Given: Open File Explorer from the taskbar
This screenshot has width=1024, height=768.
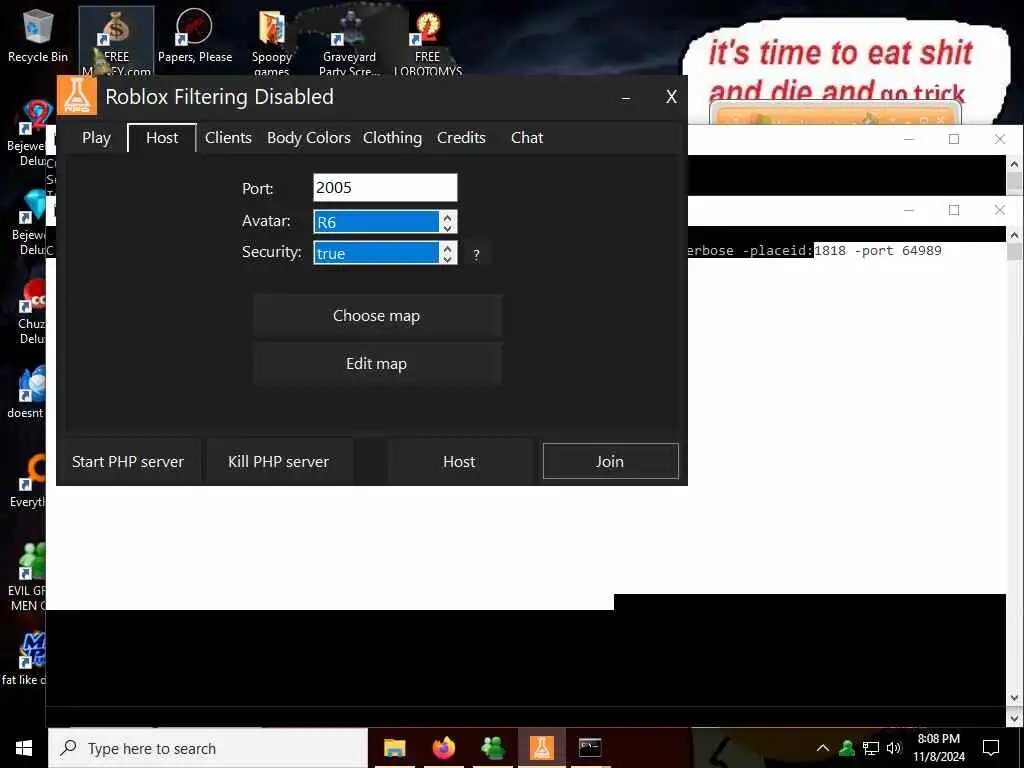Looking at the screenshot, I should [394, 748].
